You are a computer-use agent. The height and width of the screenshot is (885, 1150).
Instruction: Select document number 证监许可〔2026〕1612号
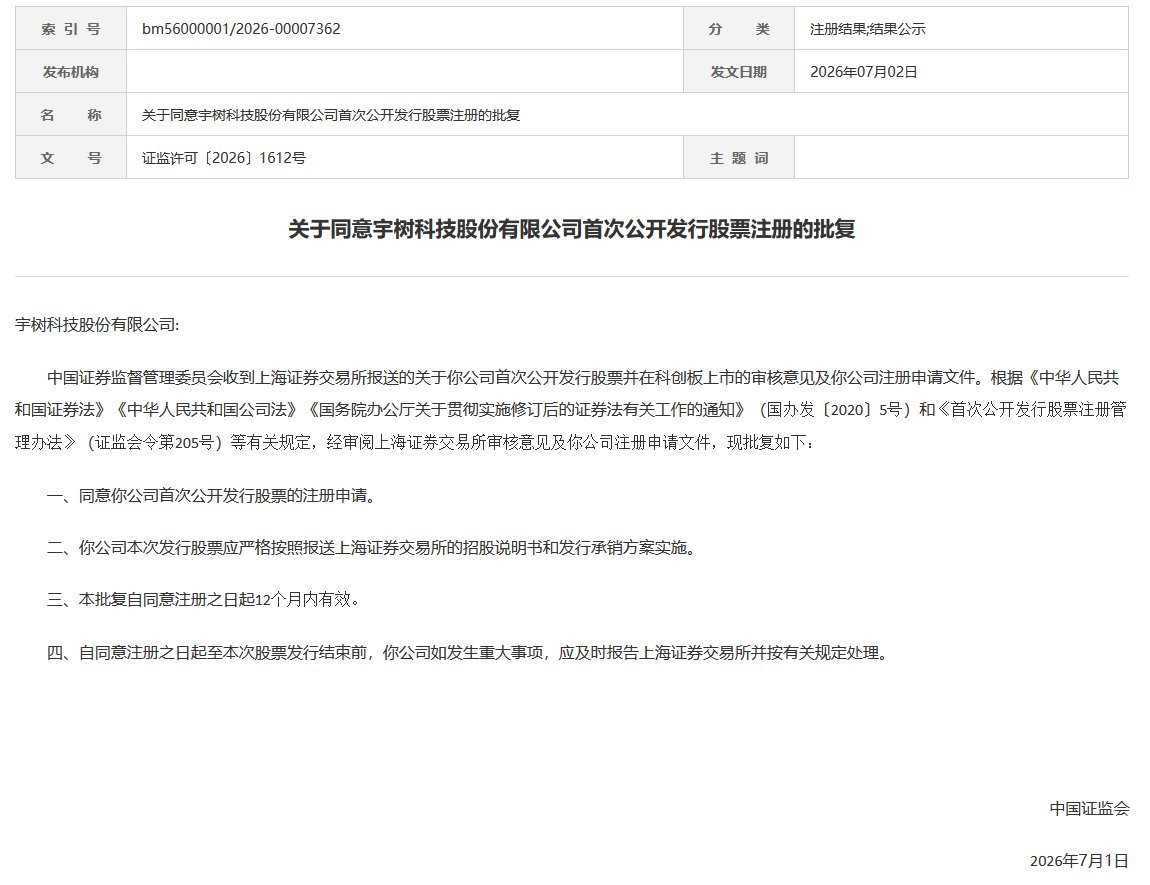[x=224, y=158]
